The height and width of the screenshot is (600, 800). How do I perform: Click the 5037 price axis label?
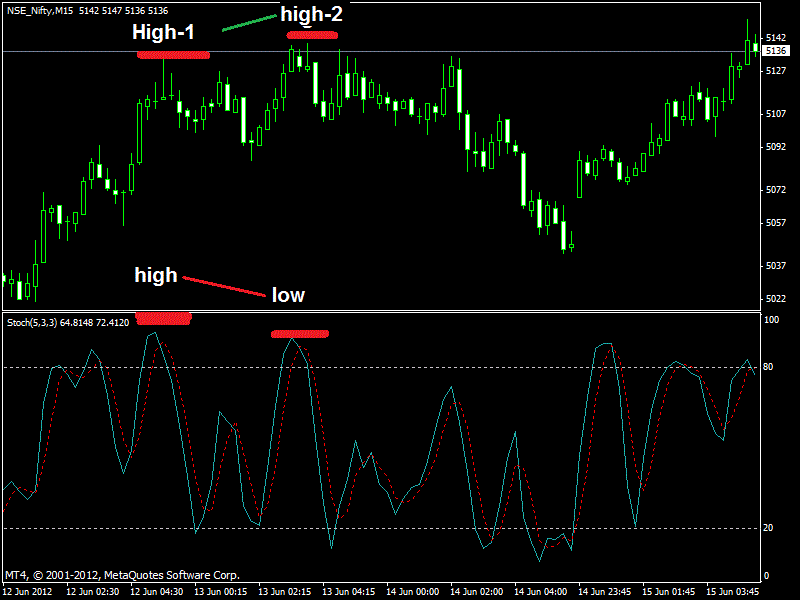point(776,266)
